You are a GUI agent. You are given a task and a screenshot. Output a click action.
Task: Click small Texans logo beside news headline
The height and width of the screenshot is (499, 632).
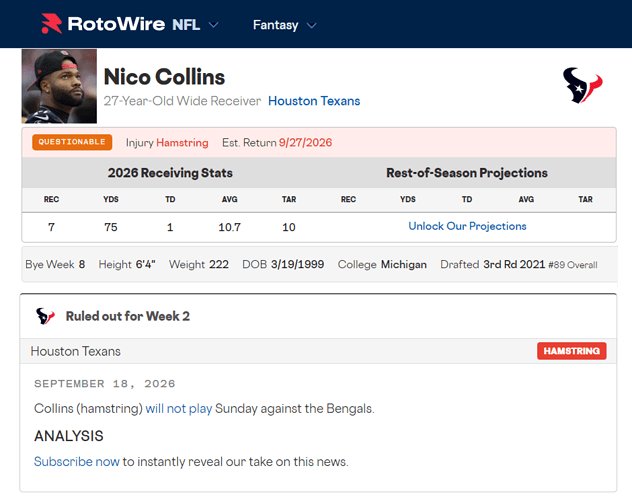pos(45,316)
